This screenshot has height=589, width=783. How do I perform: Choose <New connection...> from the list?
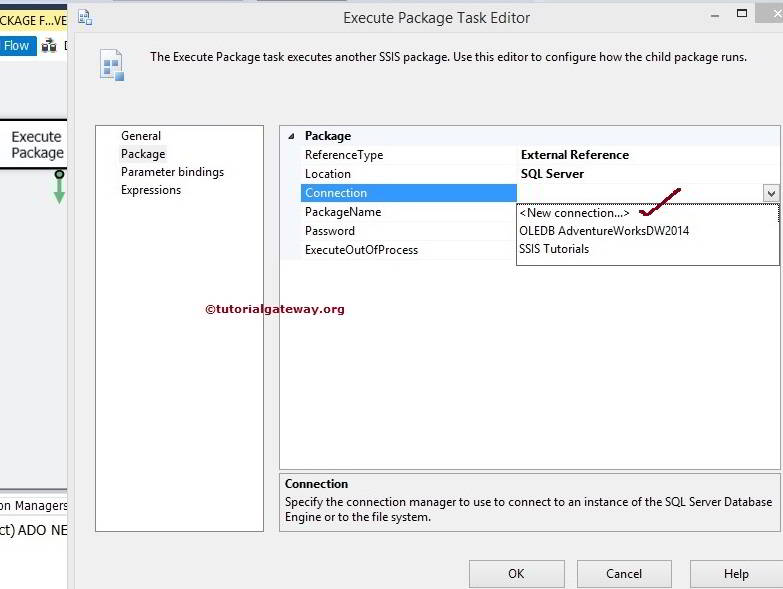coord(574,213)
